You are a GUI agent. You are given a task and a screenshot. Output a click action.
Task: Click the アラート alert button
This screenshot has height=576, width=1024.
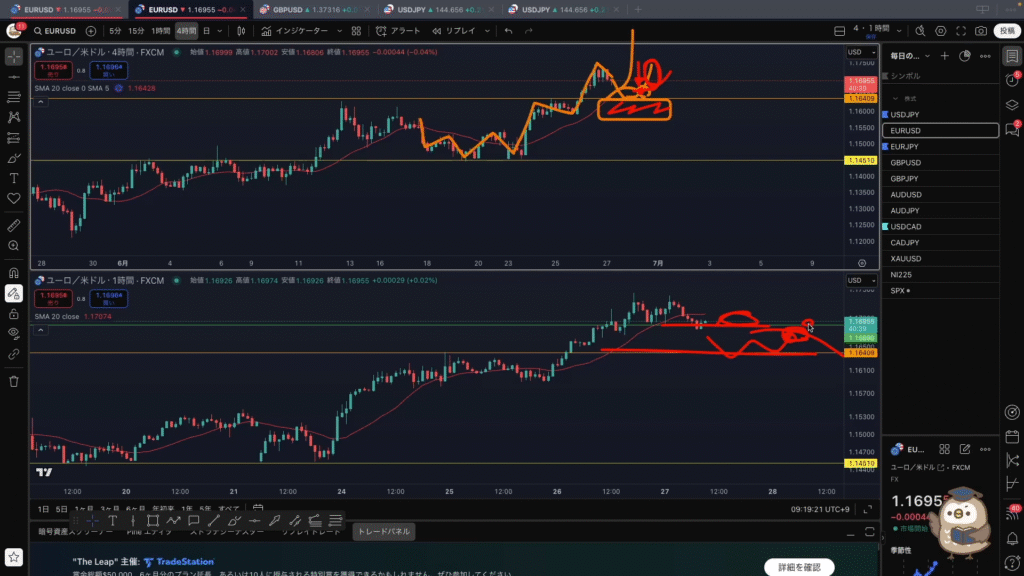click(x=398, y=31)
